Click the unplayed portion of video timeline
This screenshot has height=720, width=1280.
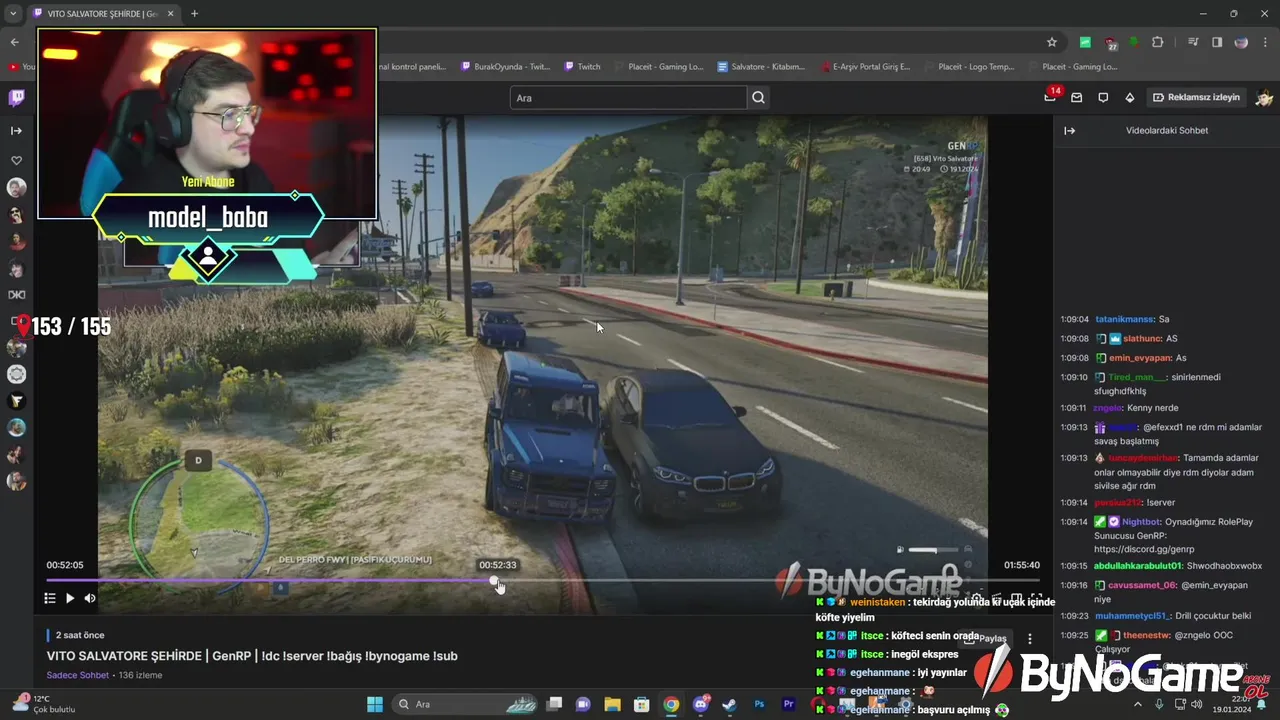point(768,580)
